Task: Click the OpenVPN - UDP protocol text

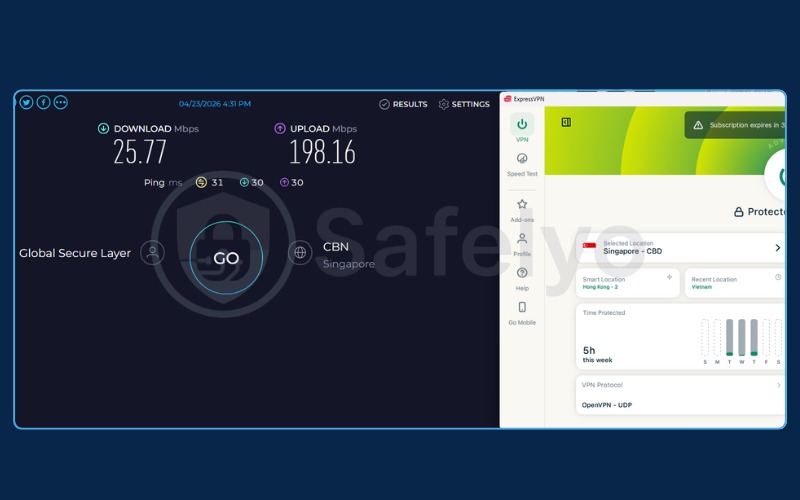Action: click(x=607, y=405)
